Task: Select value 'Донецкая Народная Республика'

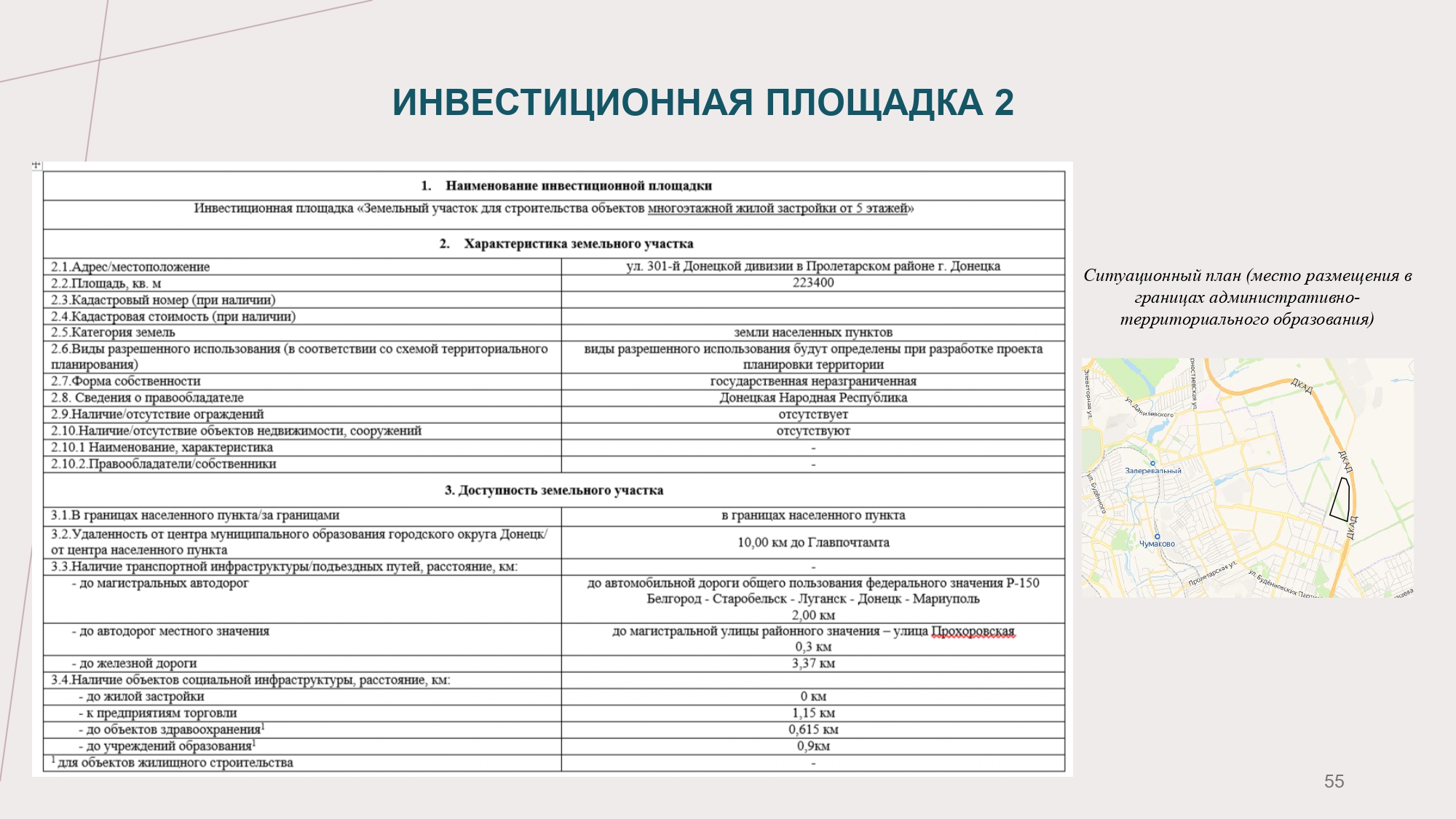Action: pyautogui.click(x=813, y=398)
